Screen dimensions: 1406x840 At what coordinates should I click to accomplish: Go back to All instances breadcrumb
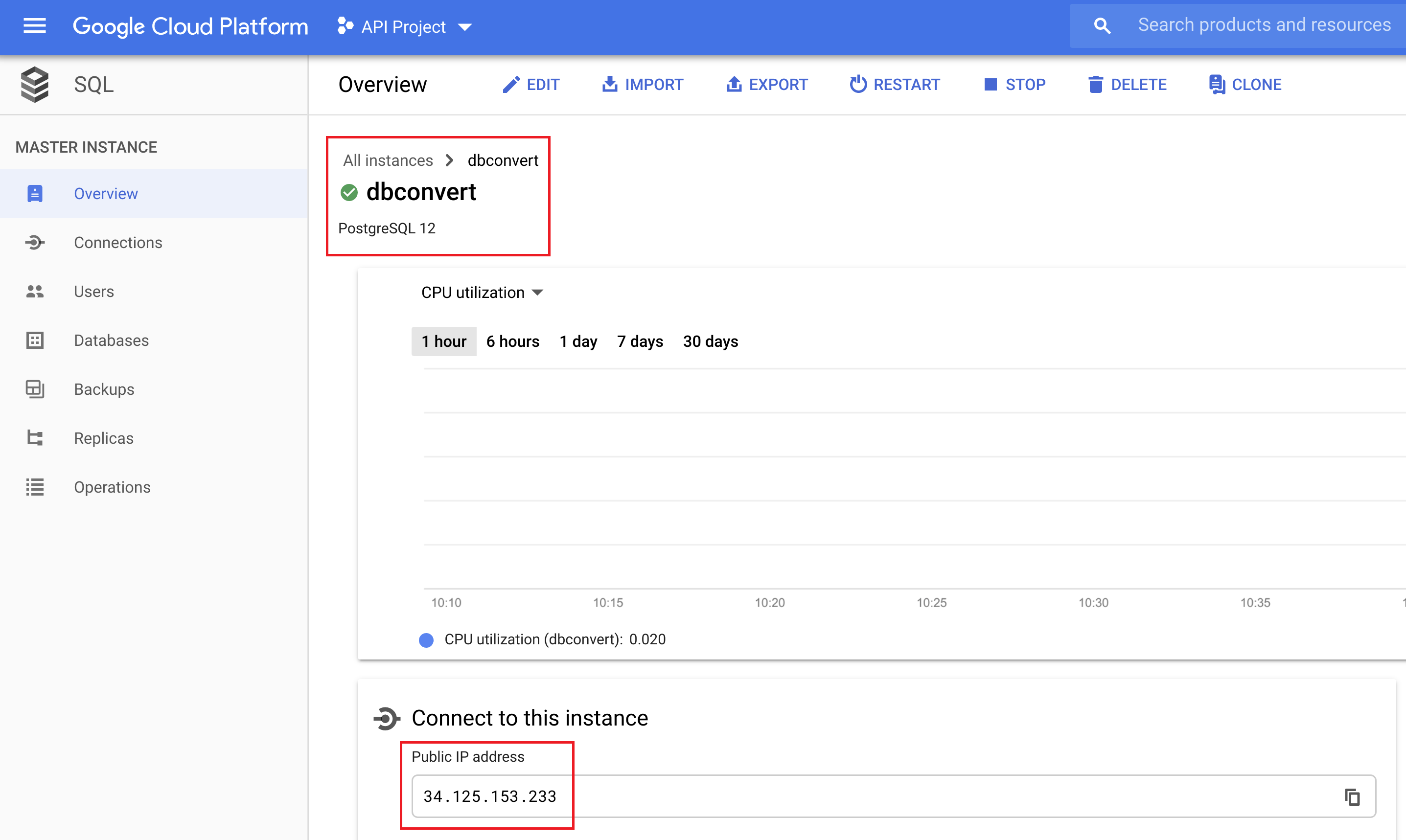388,161
